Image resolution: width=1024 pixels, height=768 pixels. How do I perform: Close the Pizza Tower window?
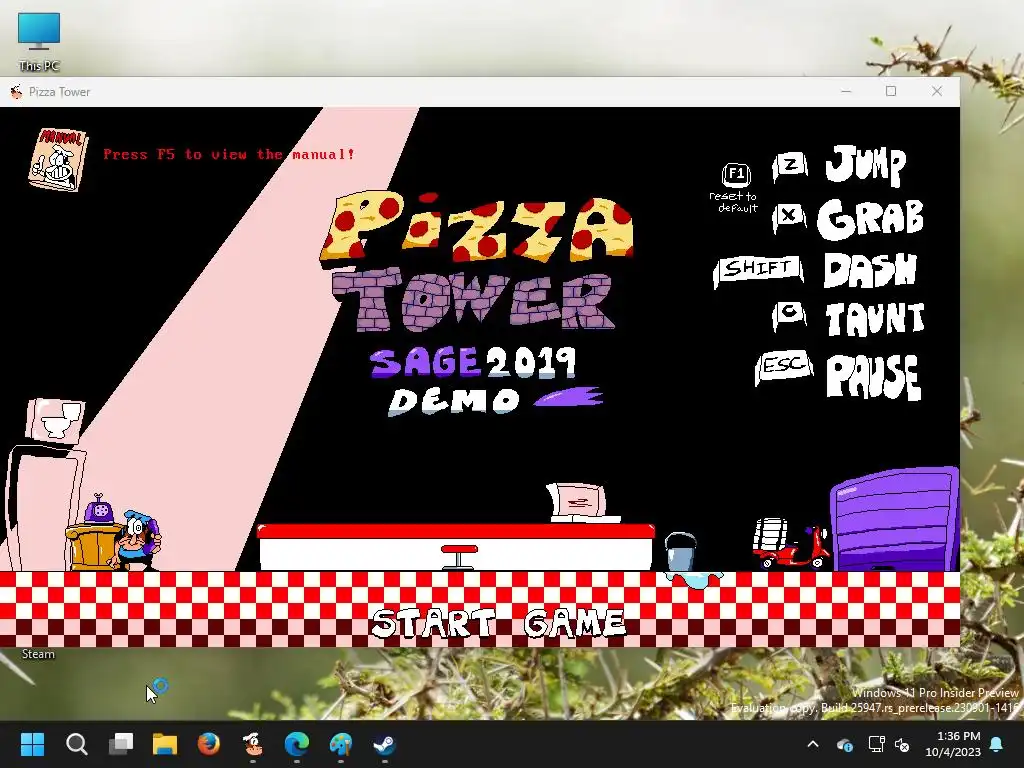pyautogui.click(x=936, y=91)
